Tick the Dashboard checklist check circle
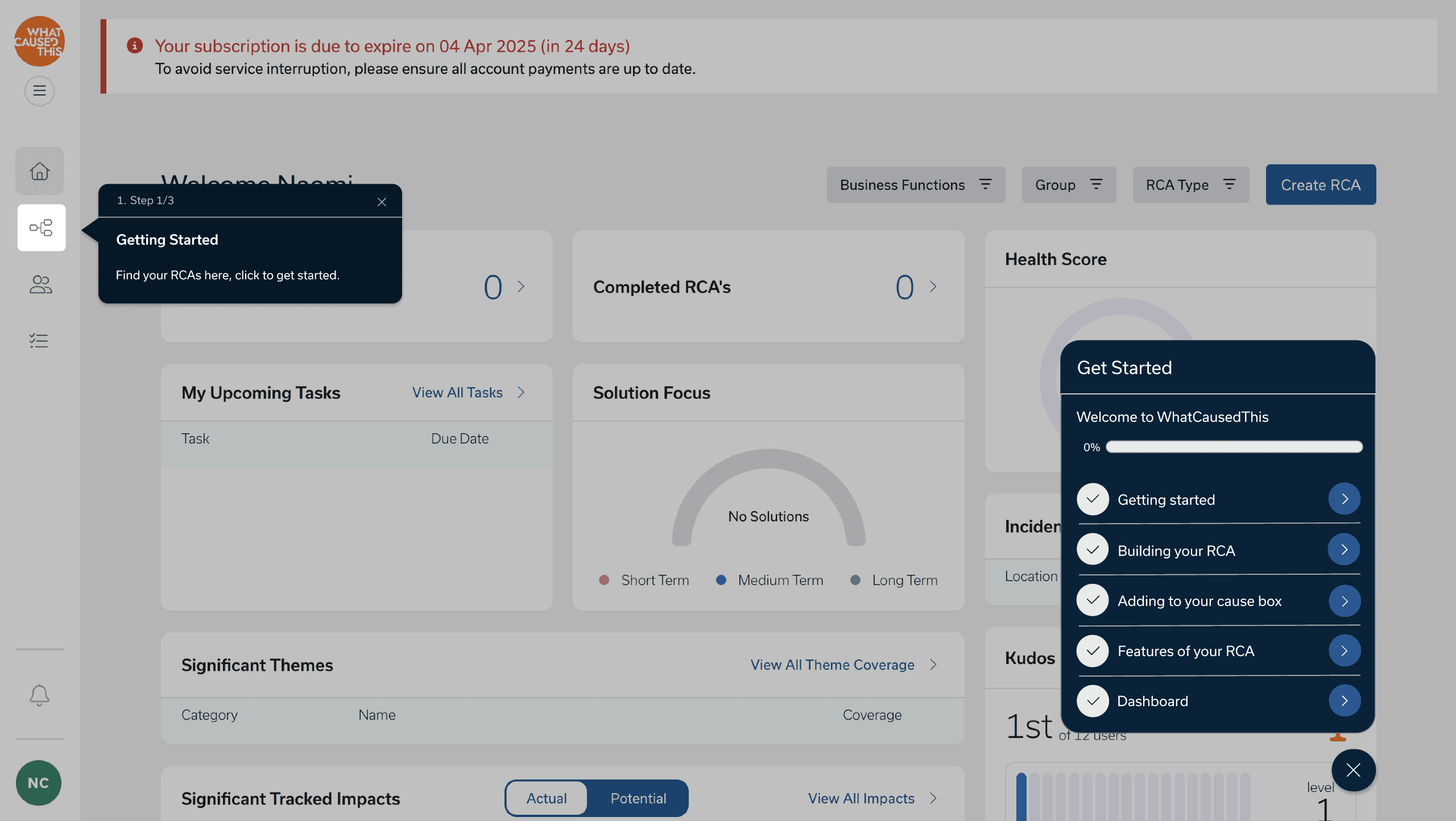 1093,700
